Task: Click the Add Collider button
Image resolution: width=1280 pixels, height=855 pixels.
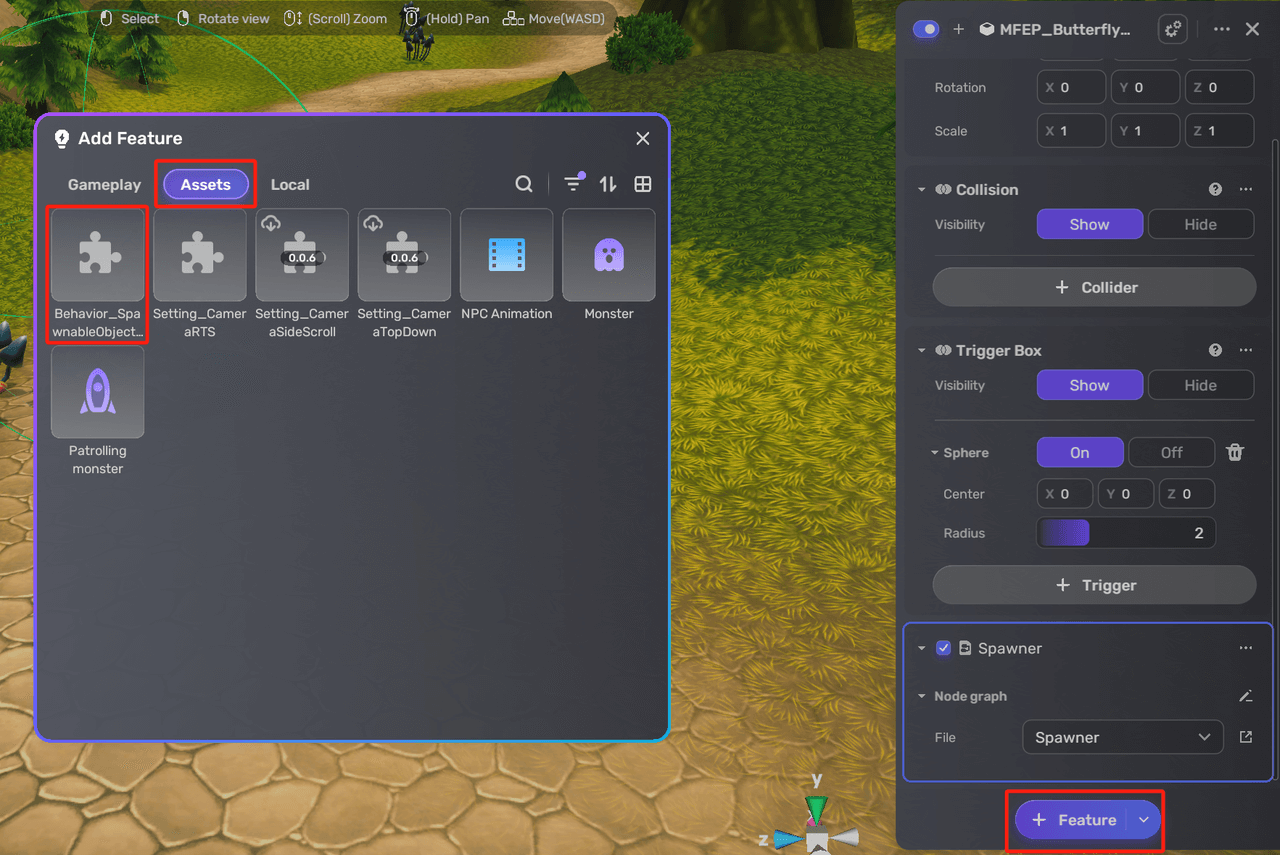Action: (1093, 287)
